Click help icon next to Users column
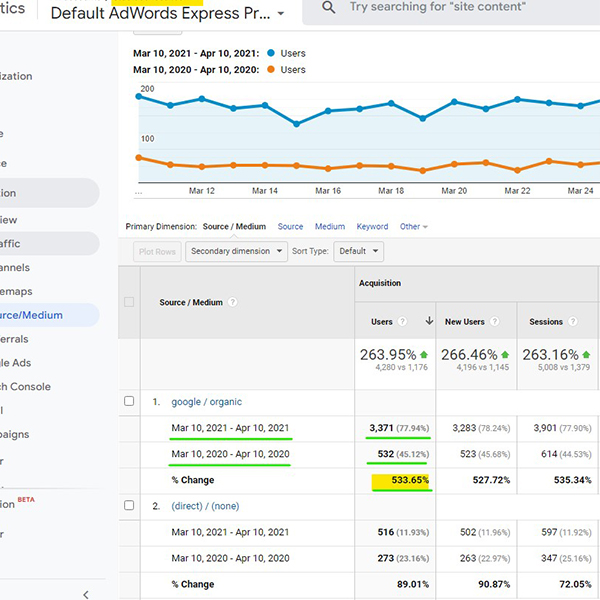Image resolution: width=600 pixels, height=600 pixels. pyautogui.click(x=402, y=322)
